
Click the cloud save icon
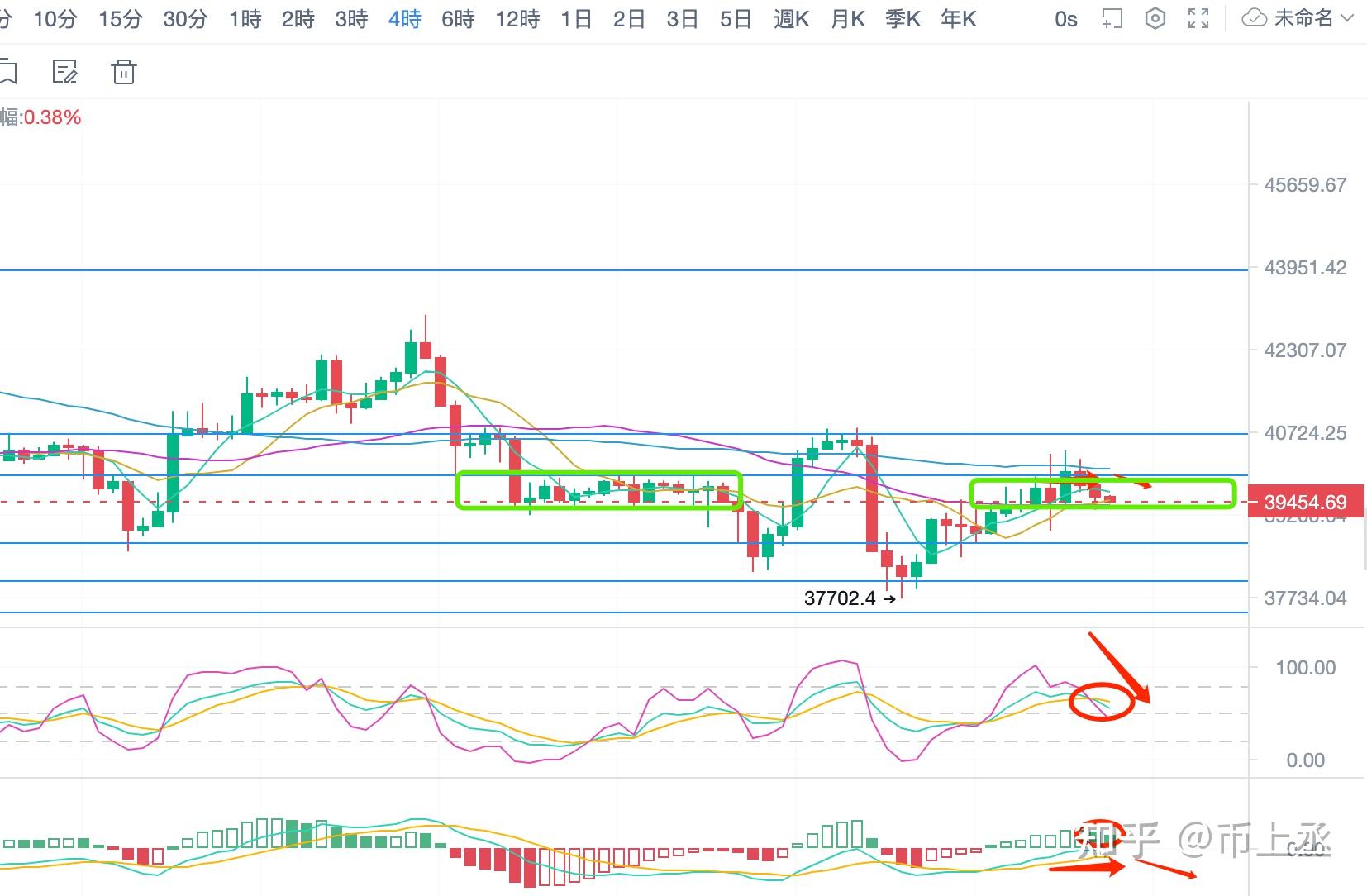point(1255,18)
